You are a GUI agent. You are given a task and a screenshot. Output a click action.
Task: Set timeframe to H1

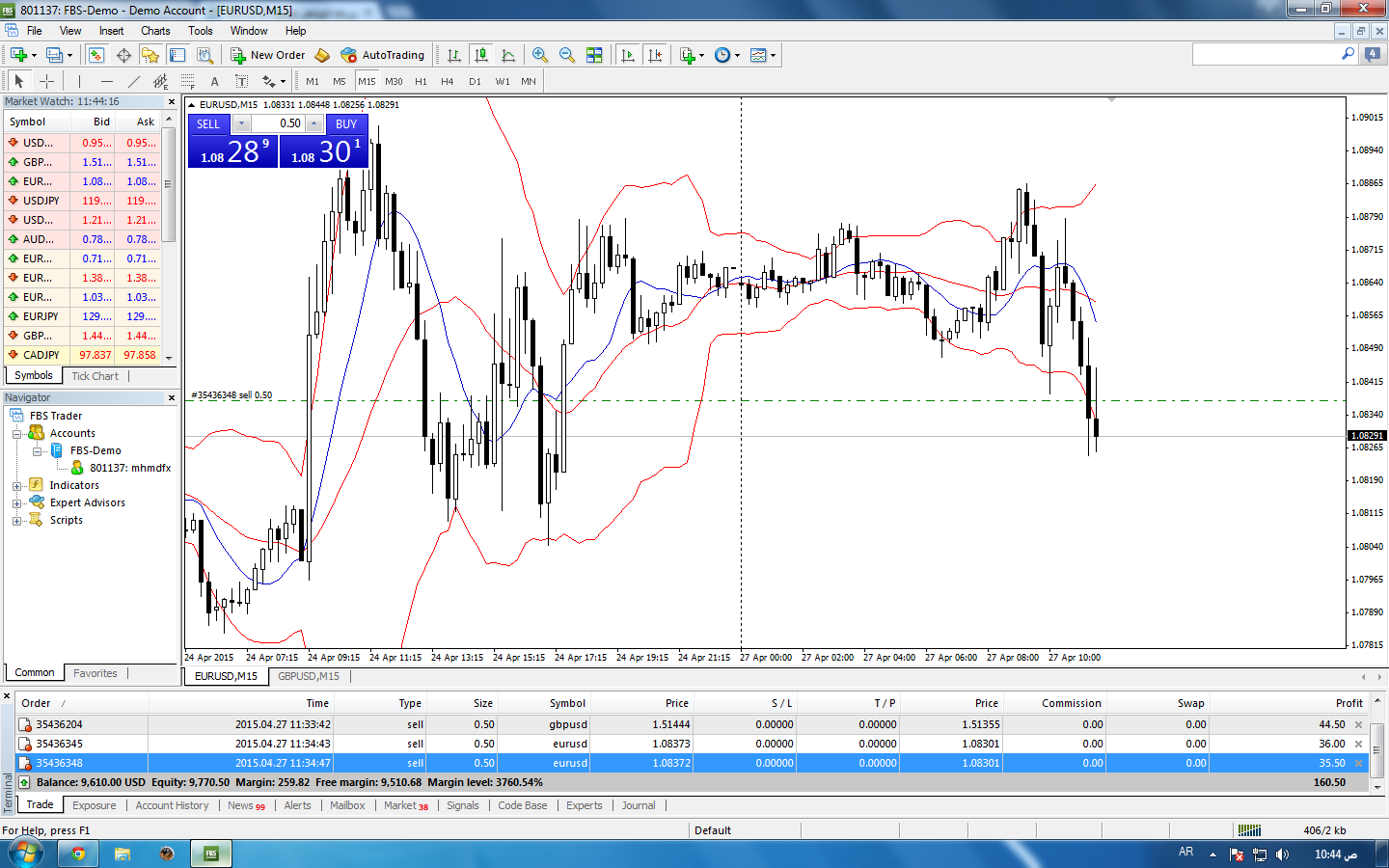[x=421, y=81]
